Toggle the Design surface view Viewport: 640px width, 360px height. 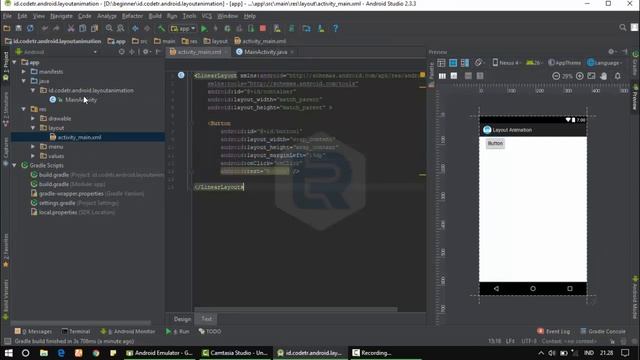(441, 63)
